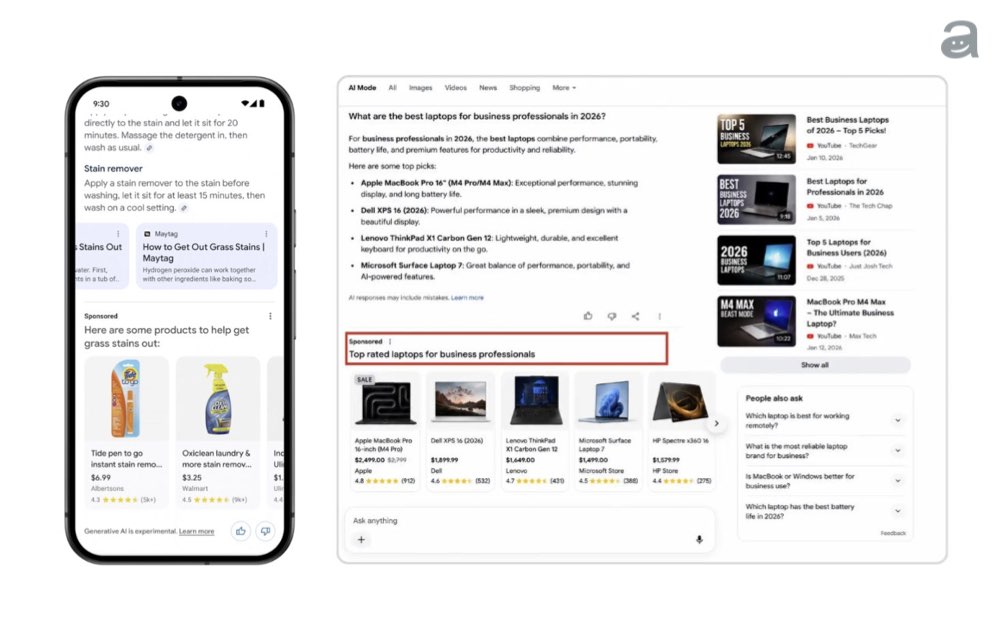Open options dots on the Maytag card
Viewport: 1000px width, 625px height.
pyautogui.click(x=266, y=234)
